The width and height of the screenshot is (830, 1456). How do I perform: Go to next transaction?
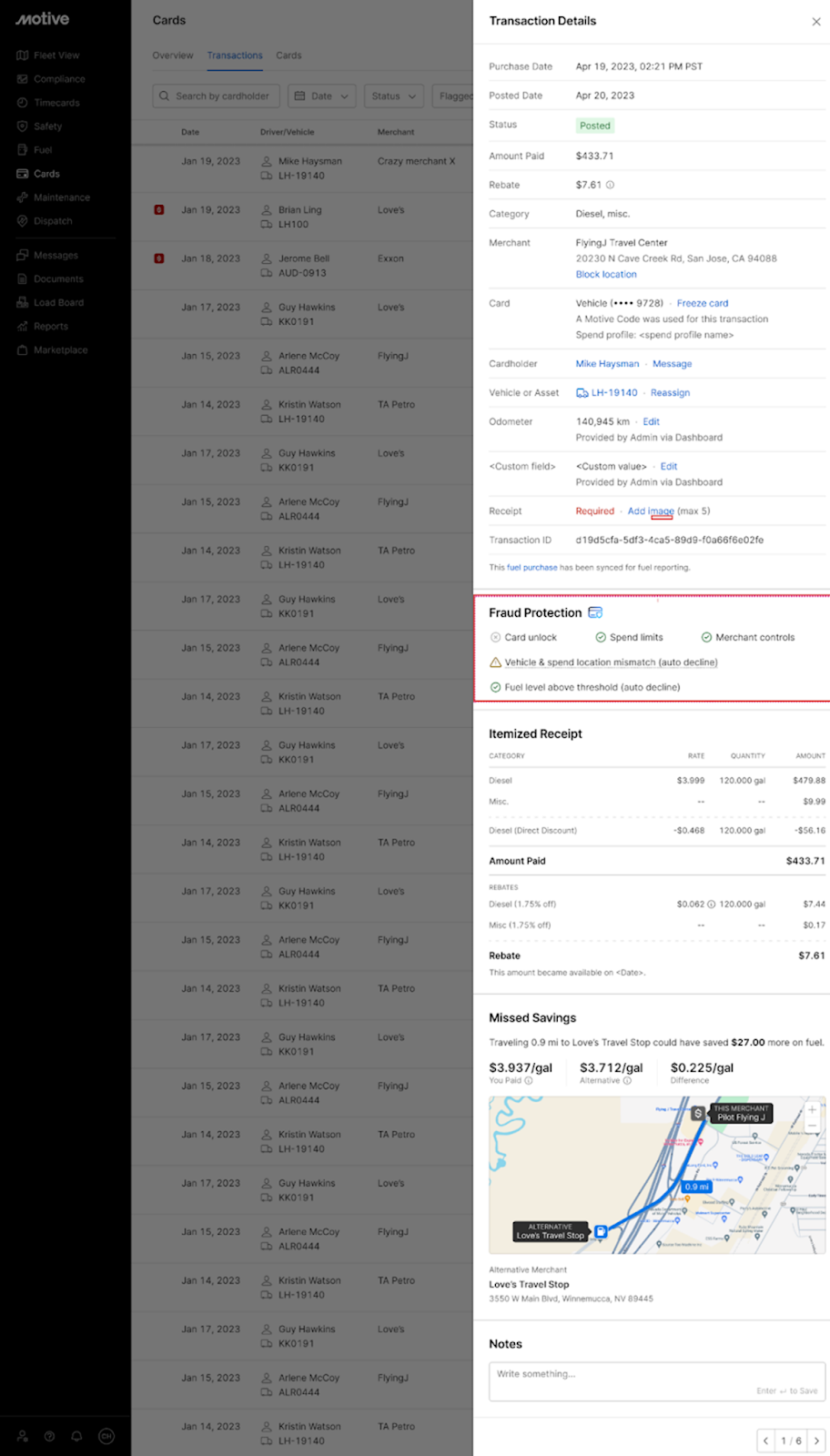click(x=816, y=1441)
